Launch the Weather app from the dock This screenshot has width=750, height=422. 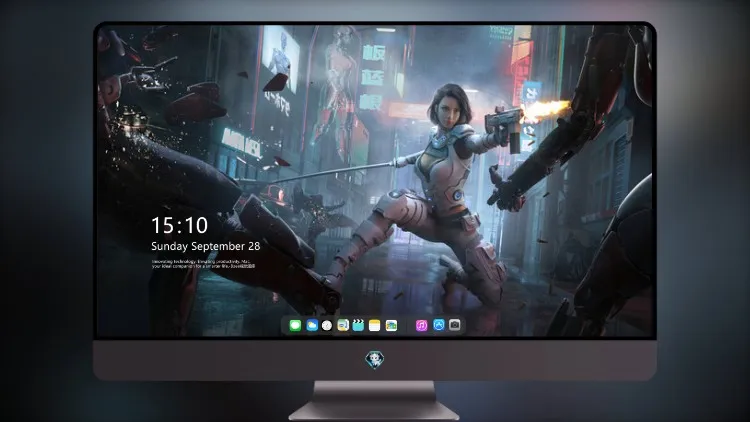click(x=312, y=325)
